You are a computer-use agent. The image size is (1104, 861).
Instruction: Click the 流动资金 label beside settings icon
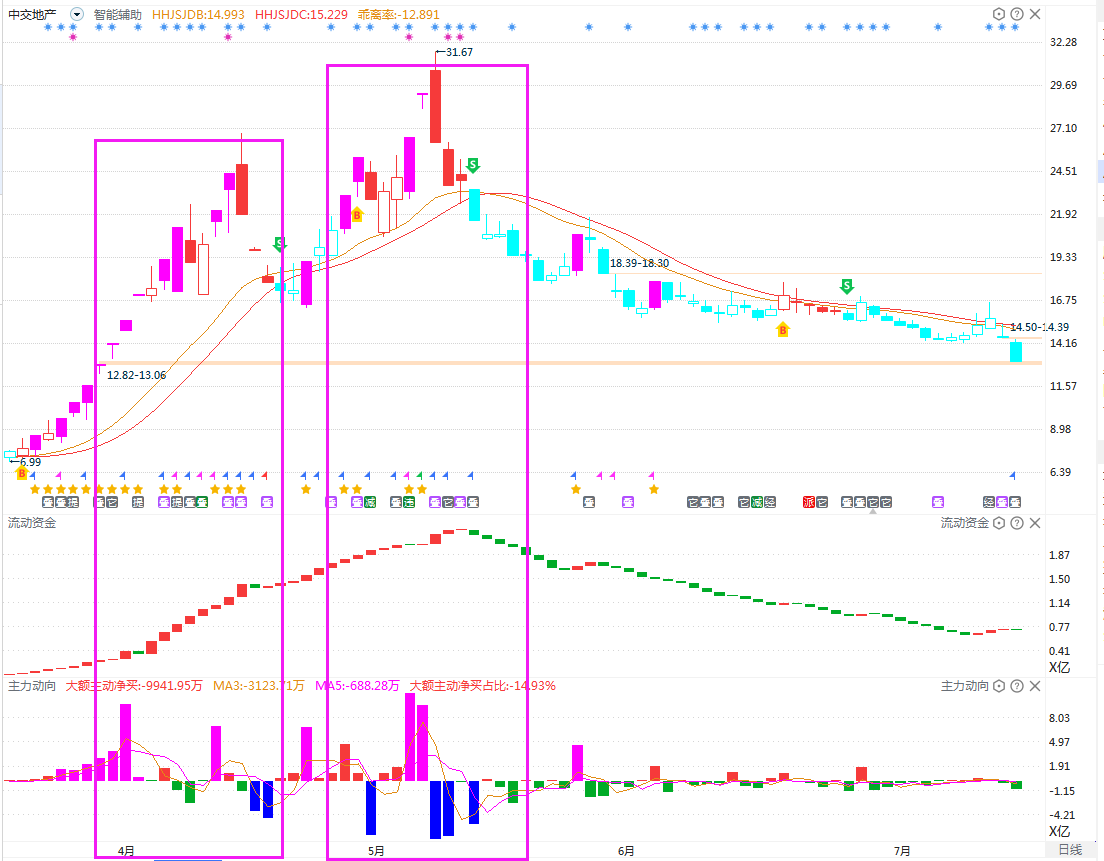click(x=965, y=523)
